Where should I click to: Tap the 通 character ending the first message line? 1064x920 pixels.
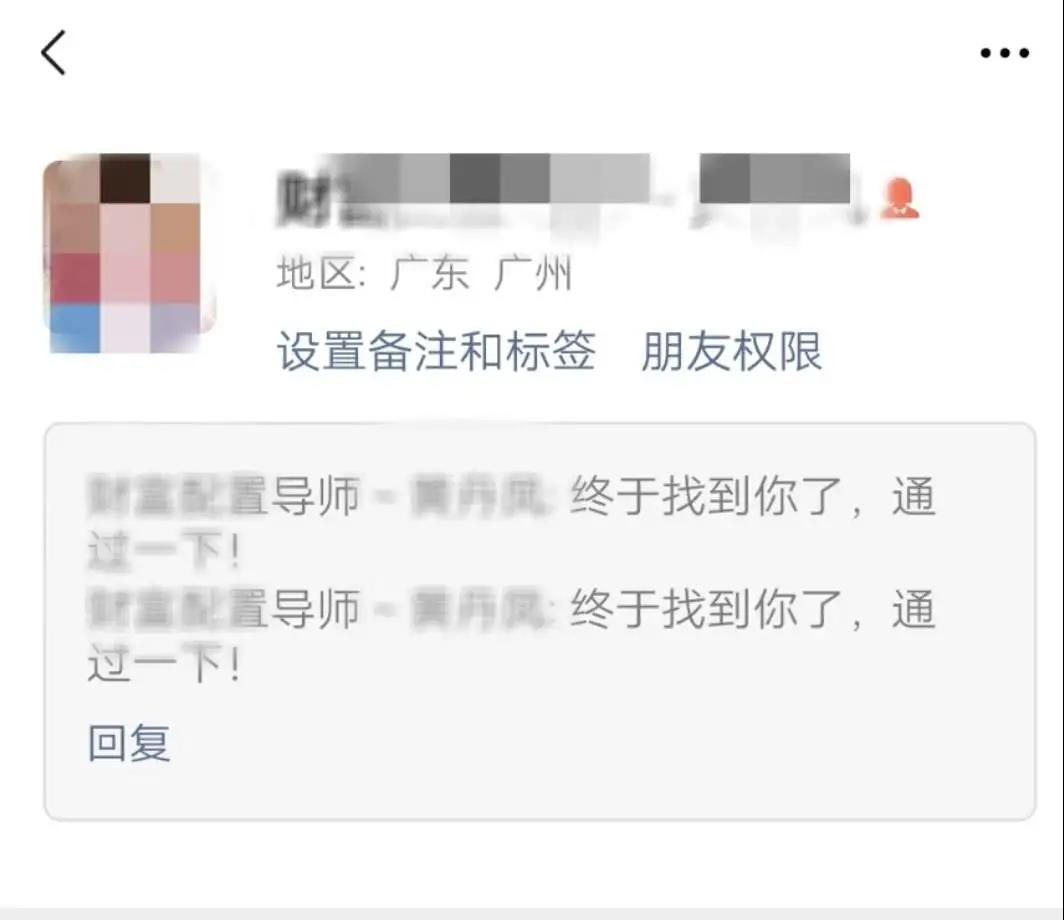point(913,497)
